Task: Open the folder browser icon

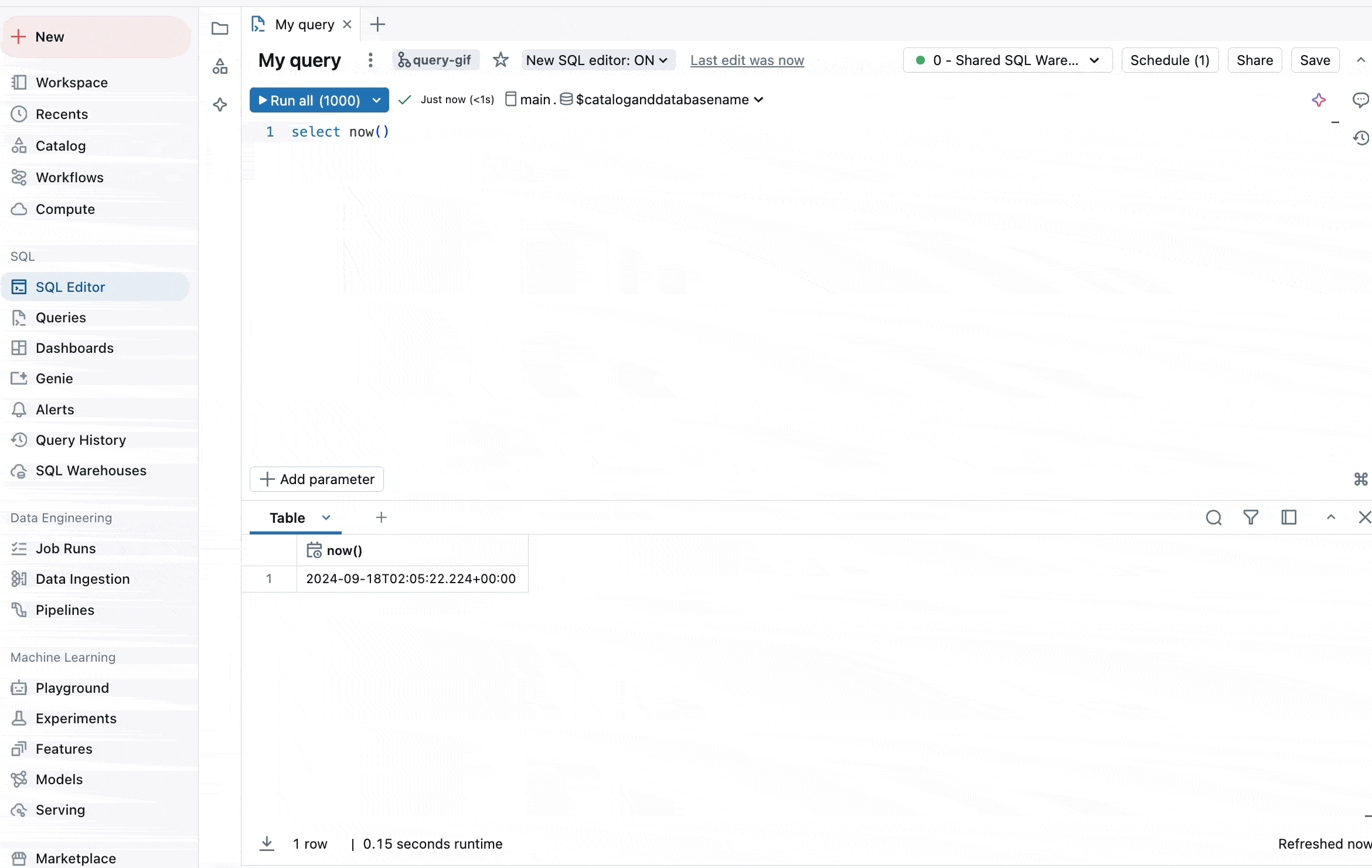Action: 220,28
